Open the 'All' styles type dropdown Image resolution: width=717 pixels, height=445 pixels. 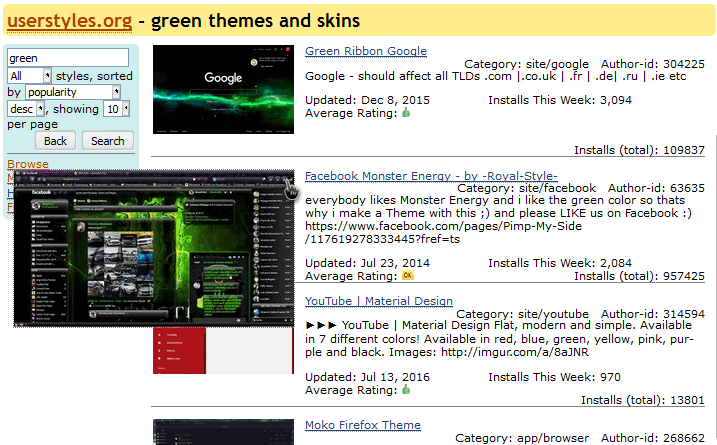pos(29,75)
